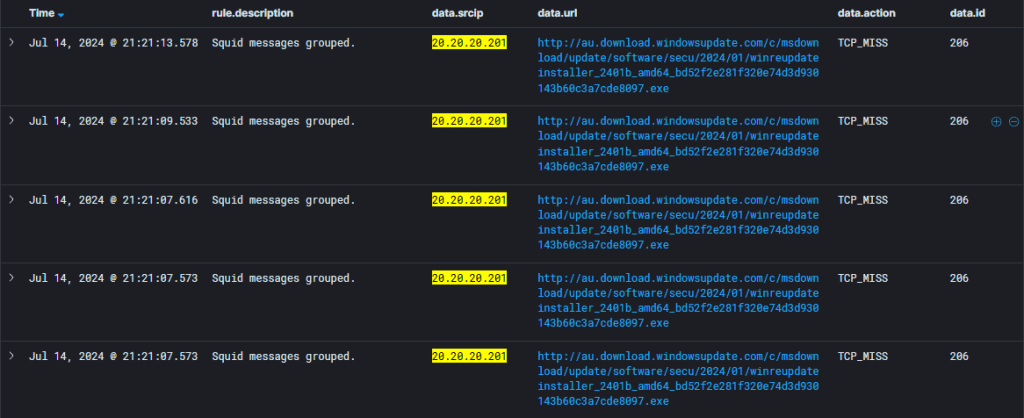The width and height of the screenshot is (1024, 418).
Task: Click highlighted IP 20.20.20.201 in the 21:21:13.578 row
Action: click(469, 44)
